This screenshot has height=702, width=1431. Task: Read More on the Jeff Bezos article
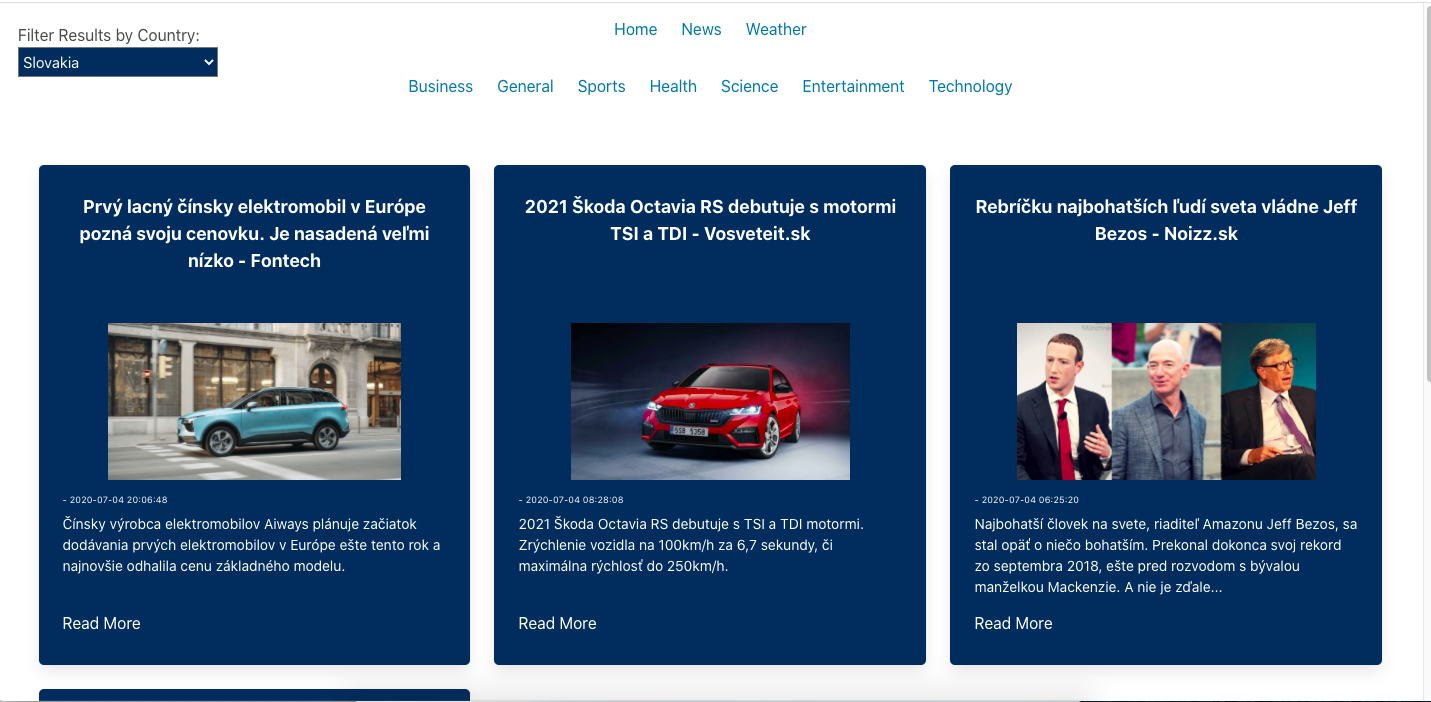point(1013,623)
